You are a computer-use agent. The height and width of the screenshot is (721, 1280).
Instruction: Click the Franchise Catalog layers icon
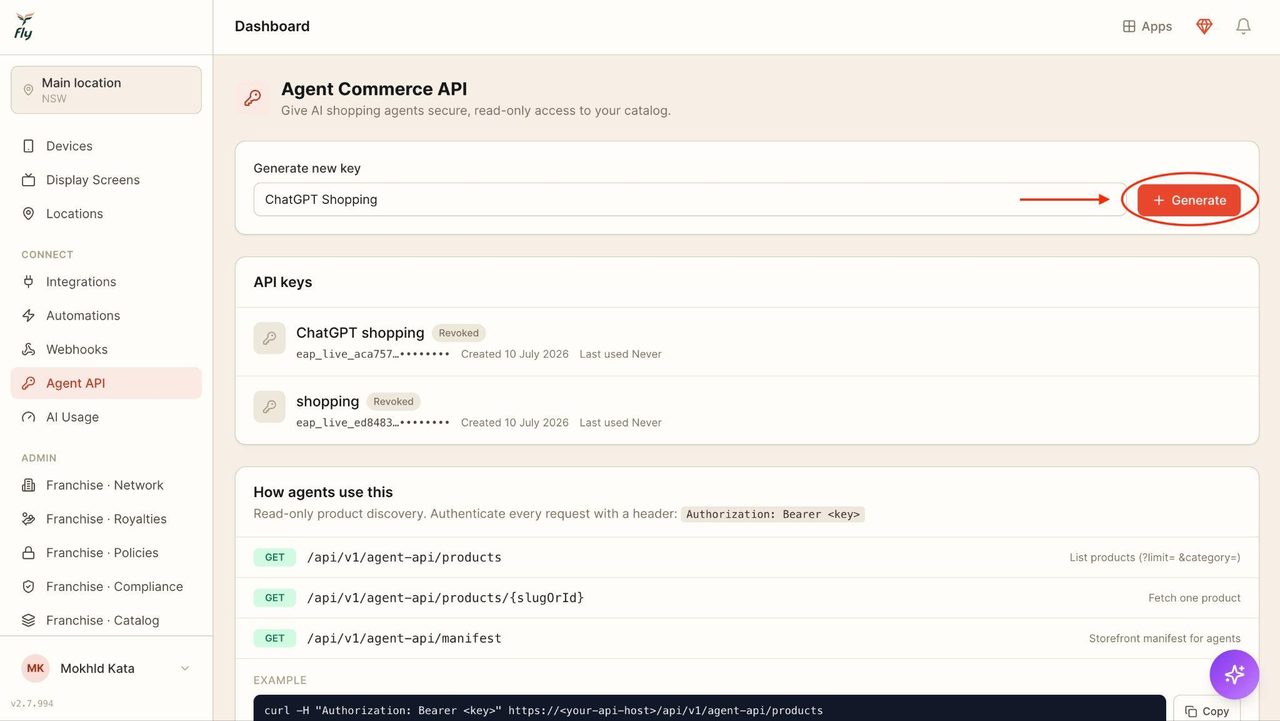click(x=28, y=621)
